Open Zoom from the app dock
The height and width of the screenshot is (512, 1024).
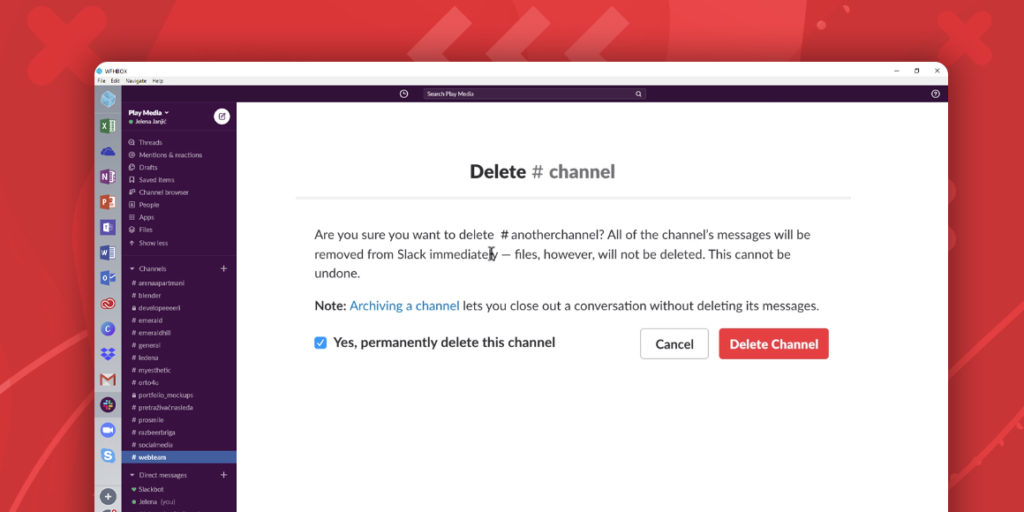108,430
